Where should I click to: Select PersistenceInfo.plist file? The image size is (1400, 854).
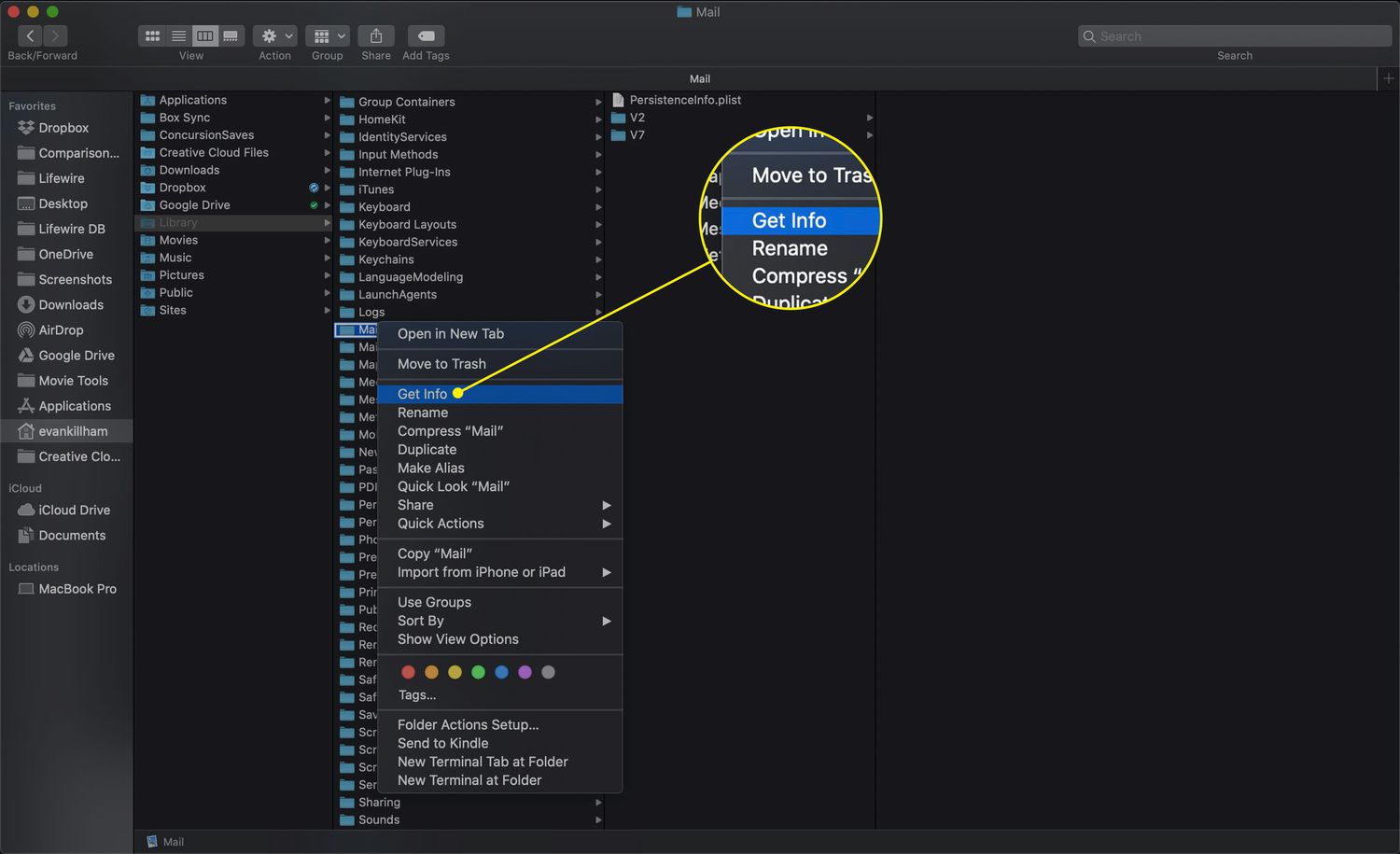tap(685, 100)
